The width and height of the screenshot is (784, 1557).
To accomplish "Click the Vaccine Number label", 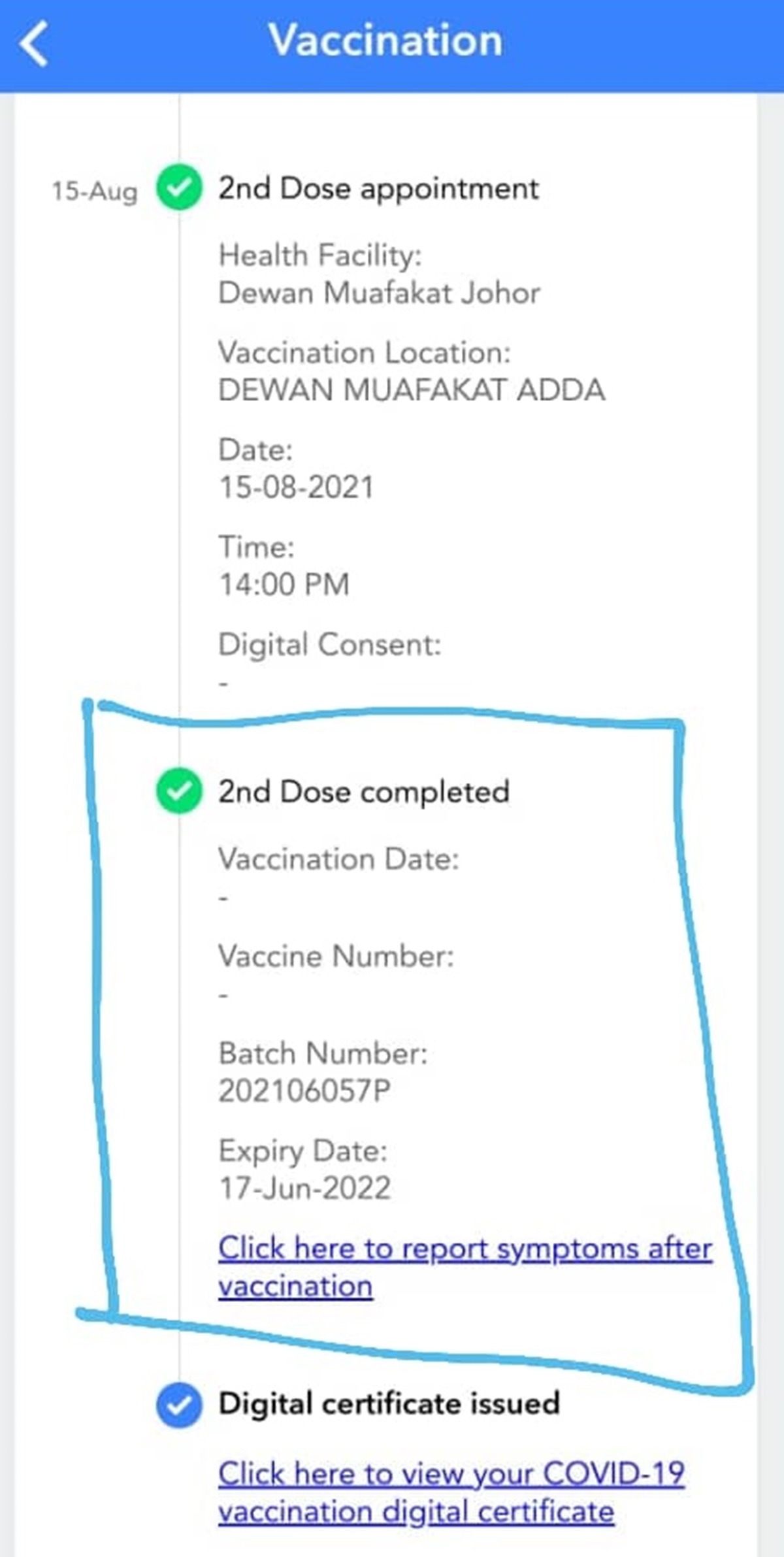I will (x=336, y=957).
